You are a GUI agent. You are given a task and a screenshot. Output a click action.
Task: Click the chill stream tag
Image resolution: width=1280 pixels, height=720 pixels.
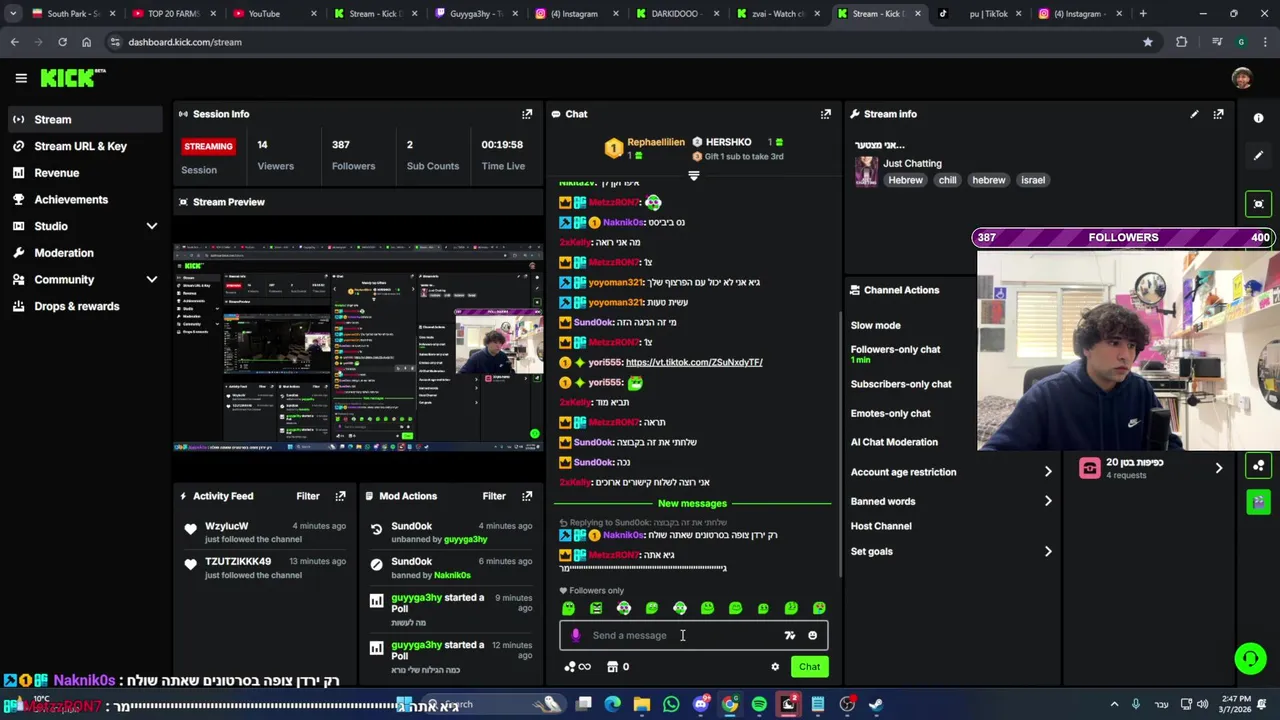coord(947,180)
